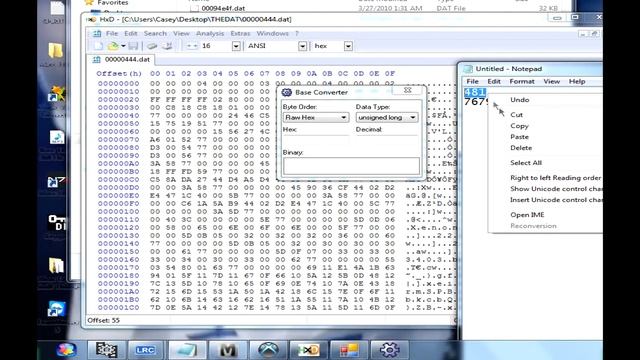Viewport: 640px width, 360px height.
Task: Click the HxD title bar application icon
Action: (91, 19)
